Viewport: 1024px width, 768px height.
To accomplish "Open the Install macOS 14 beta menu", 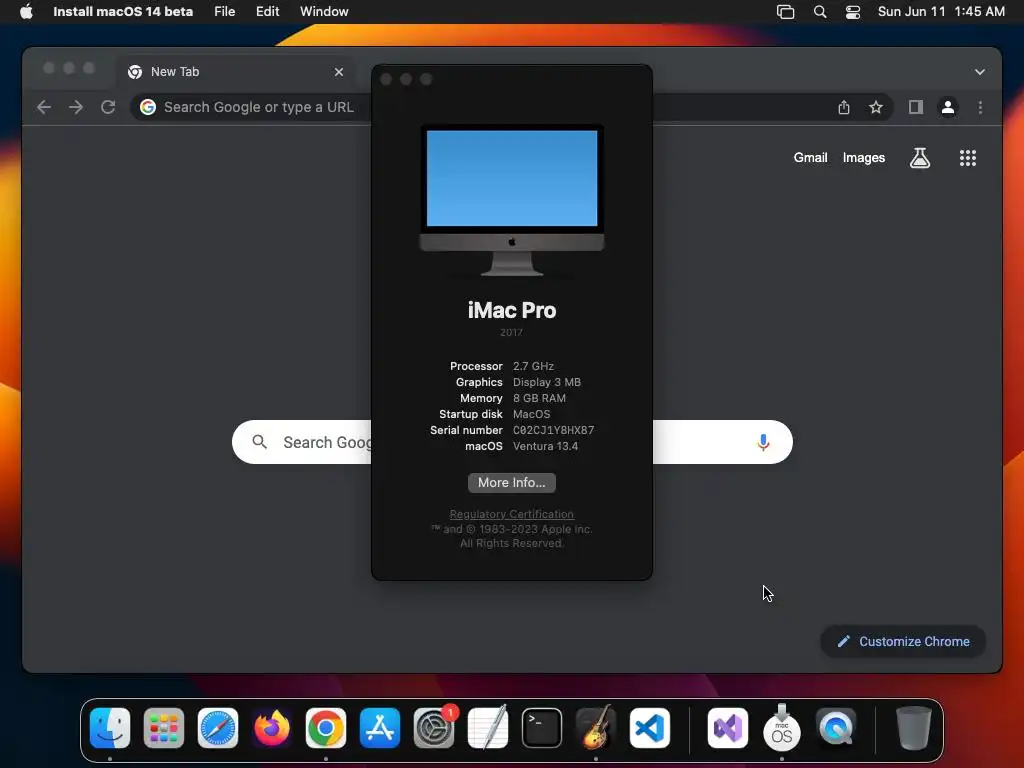I will click(123, 12).
